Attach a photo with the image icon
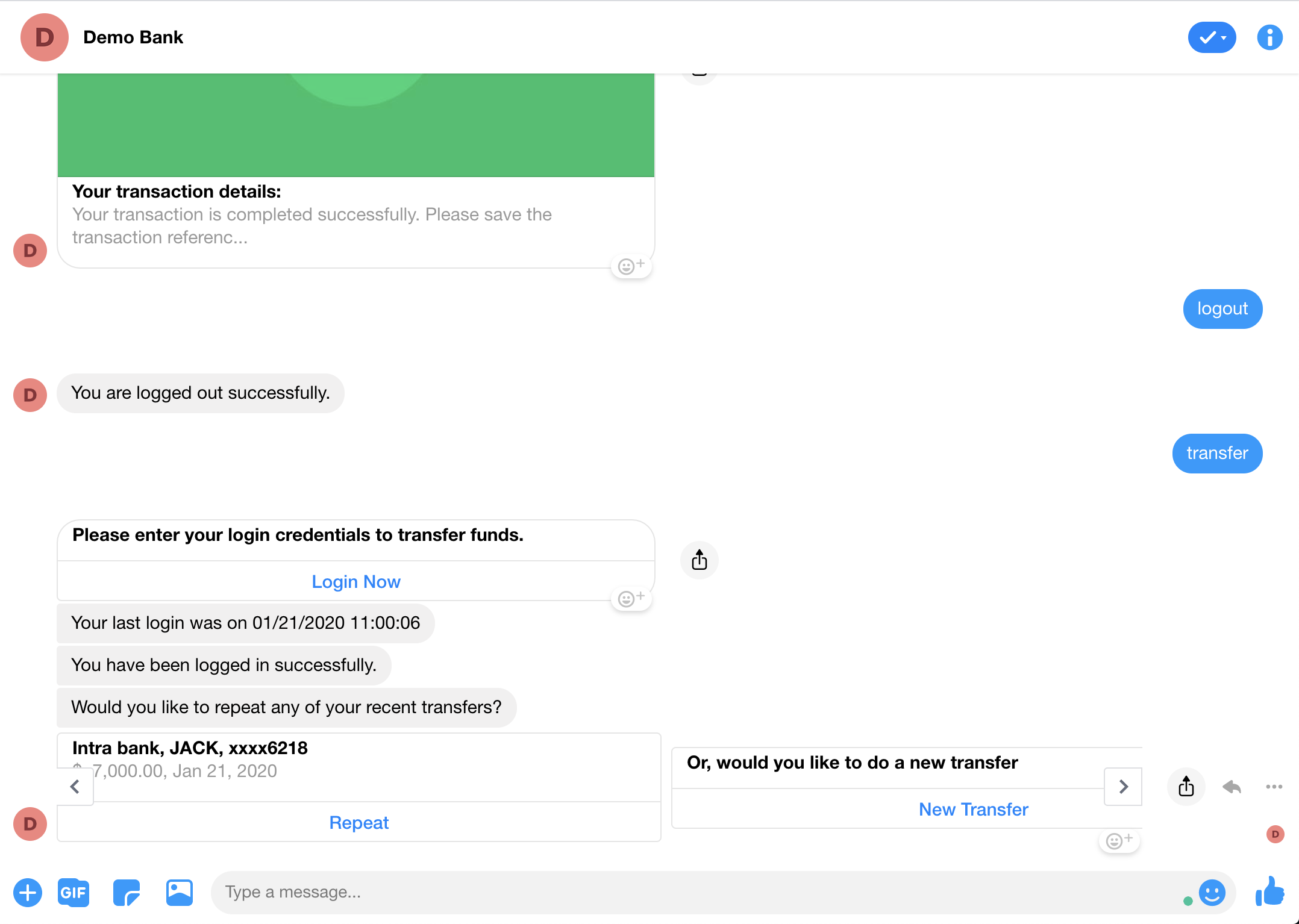This screenshot has width=1299, height=924. (x=180, y=893)
